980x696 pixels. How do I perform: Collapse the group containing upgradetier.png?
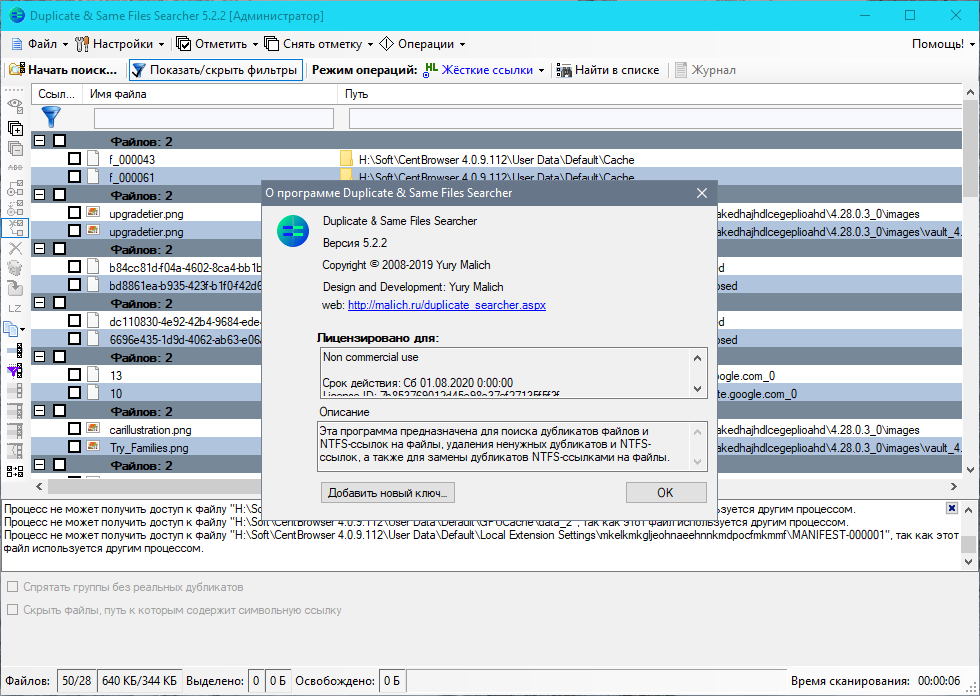(x=39, y=195)
